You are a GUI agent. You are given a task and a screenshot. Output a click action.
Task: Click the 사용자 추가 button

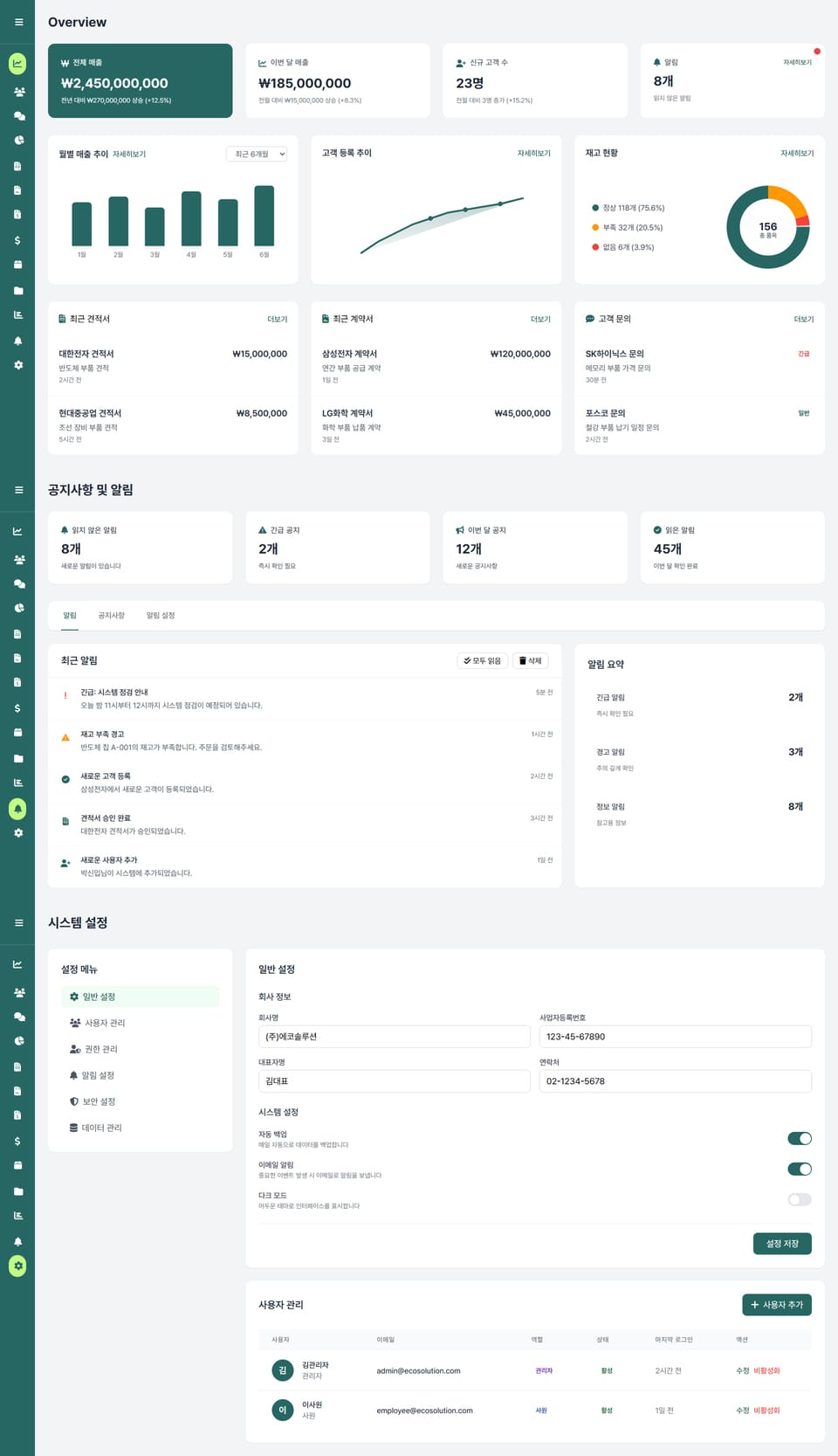[x=776, y=1305]
